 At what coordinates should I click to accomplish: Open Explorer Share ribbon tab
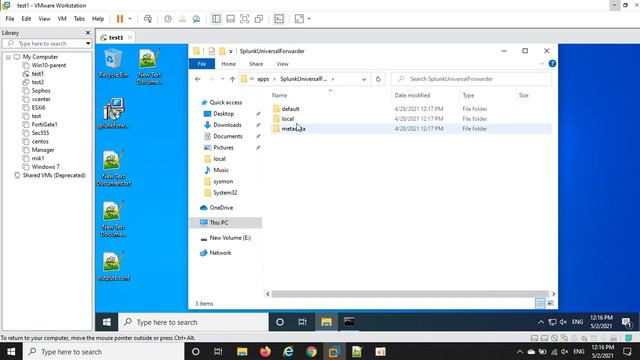(256, 64)
